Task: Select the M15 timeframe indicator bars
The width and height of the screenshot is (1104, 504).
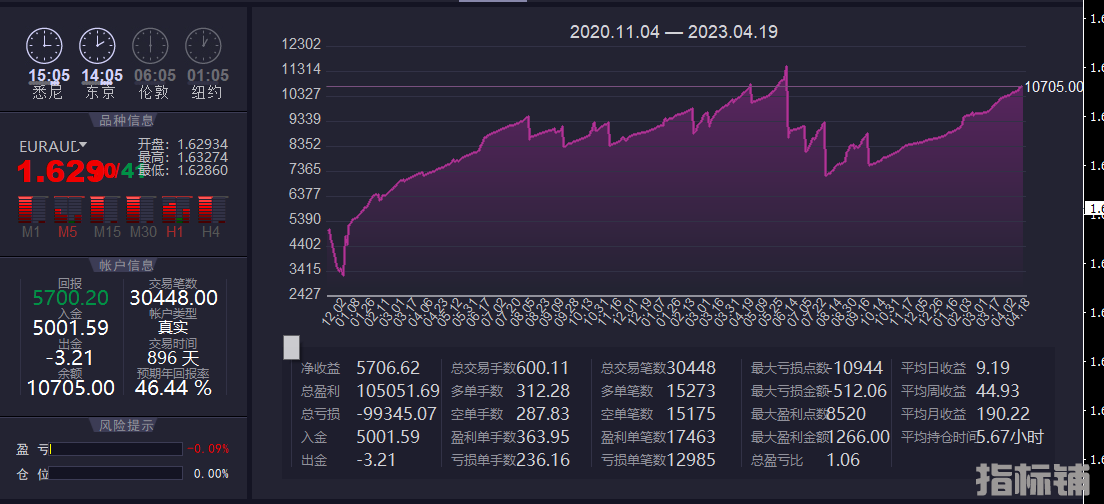Action: coord(103,210)
